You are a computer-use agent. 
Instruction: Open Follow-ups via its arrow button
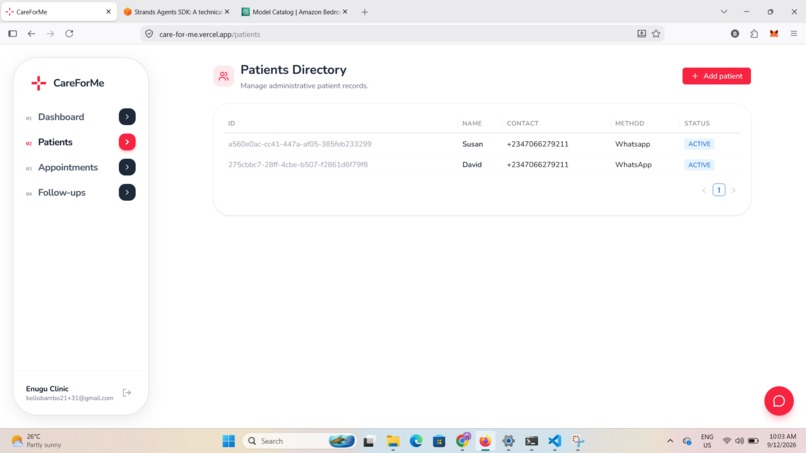pyautogui.click(x=127, y=192)
